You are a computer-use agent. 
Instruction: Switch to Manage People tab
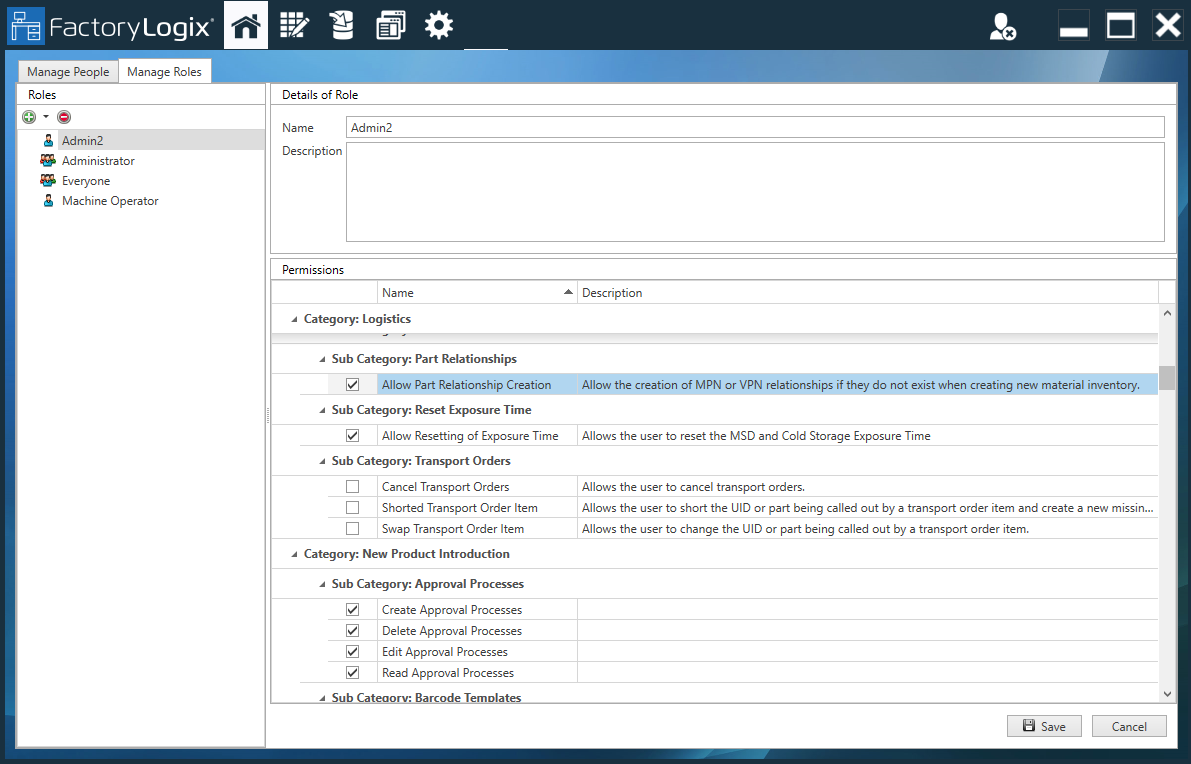tap(68, 71)
